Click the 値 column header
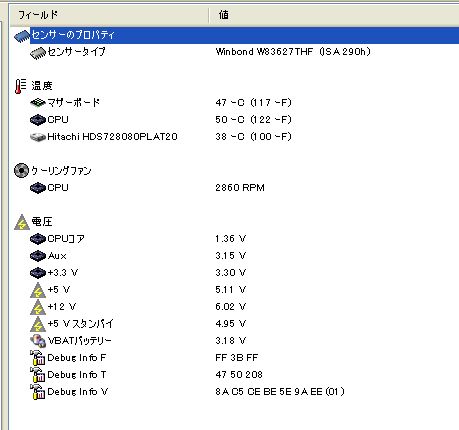 [x=334, y=15]
